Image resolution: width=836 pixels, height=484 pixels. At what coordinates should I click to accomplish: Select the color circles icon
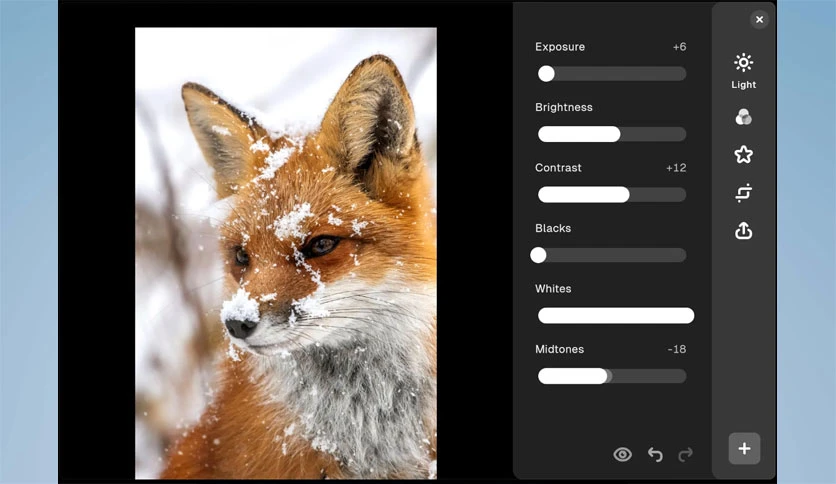(743, 117)
